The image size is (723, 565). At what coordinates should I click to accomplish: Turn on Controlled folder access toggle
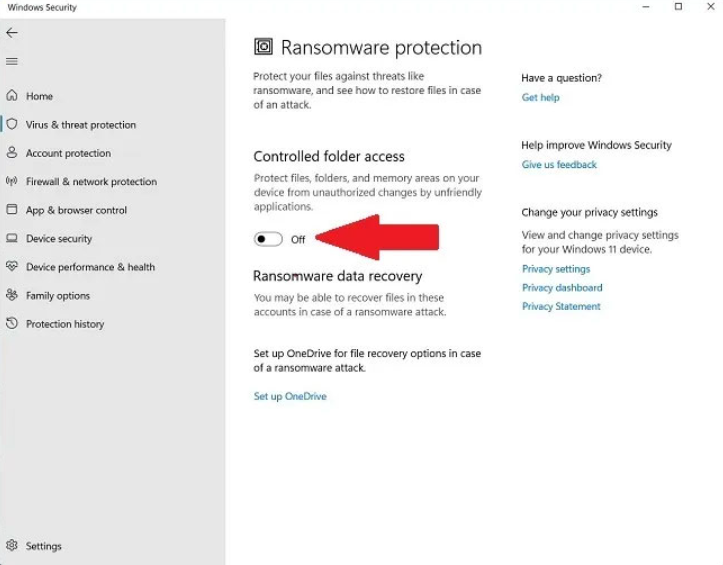point(268,239)
